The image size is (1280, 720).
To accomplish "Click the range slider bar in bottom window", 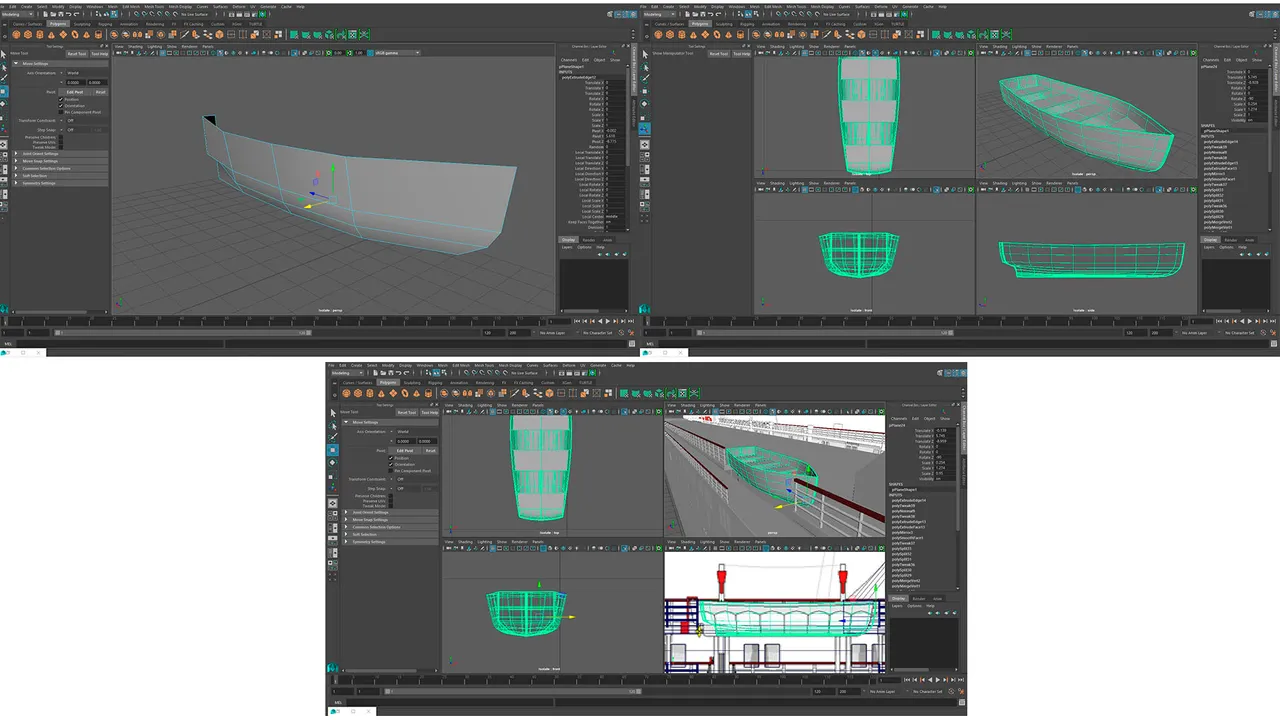I will click(x=513, y=691).
